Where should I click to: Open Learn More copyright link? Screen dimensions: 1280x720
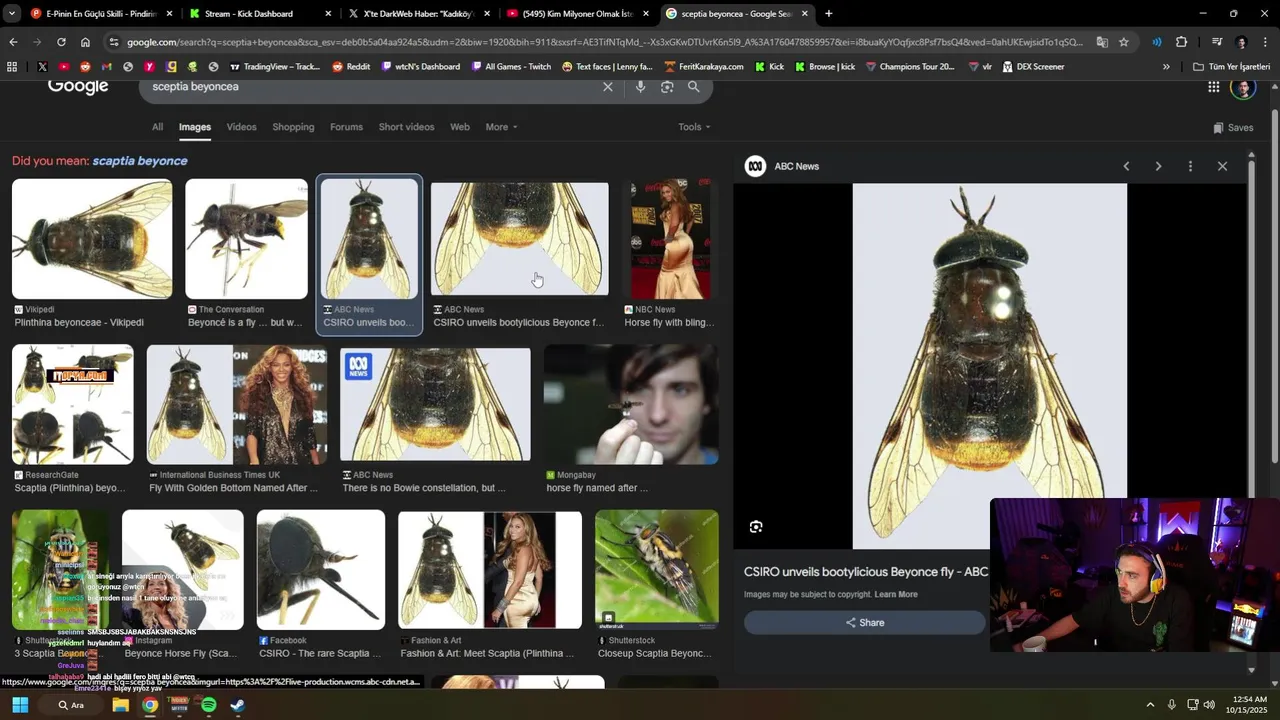(x=895, y=594)
